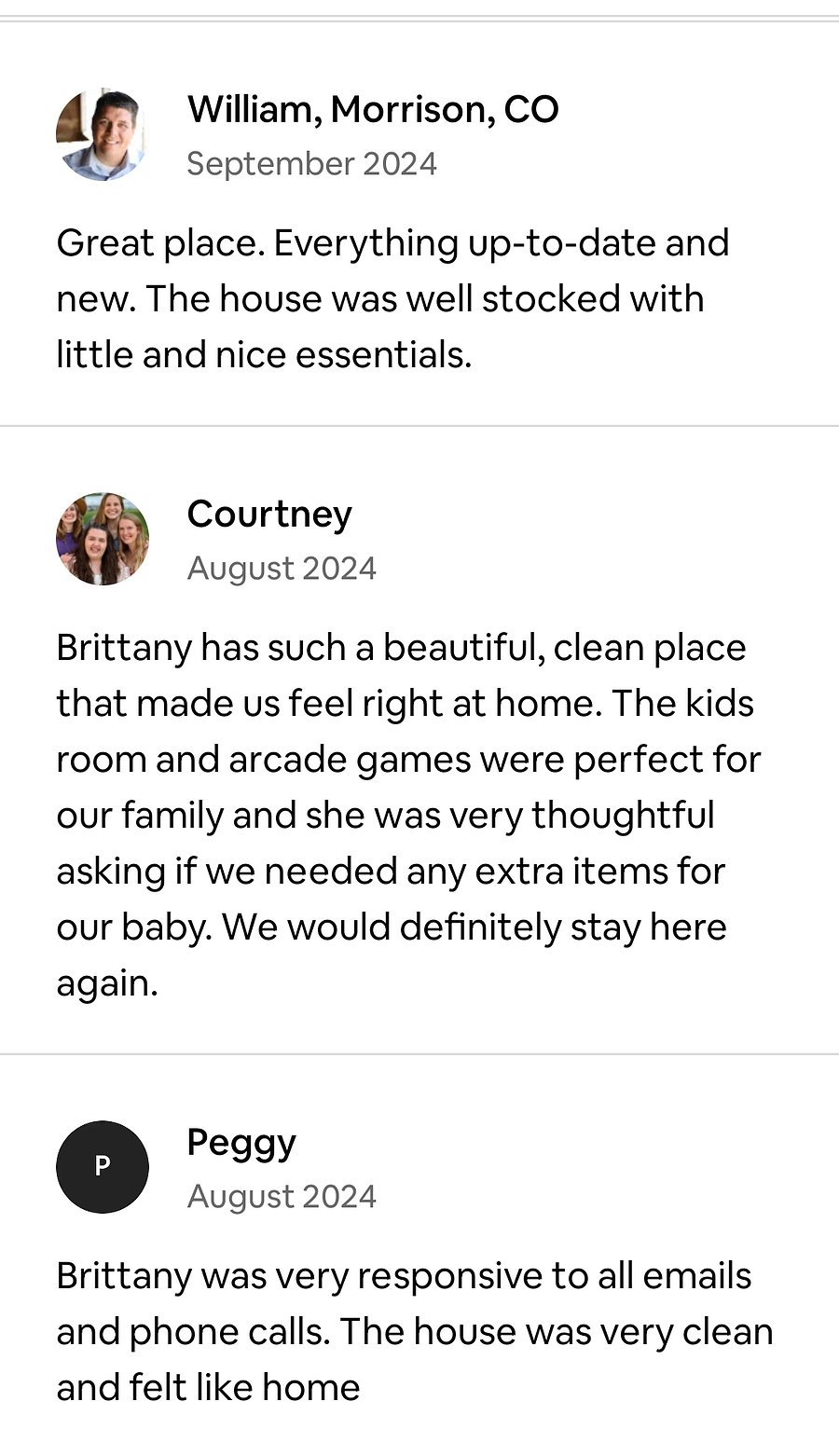
Task: Open William's profile photo
Action: (103, 135)
